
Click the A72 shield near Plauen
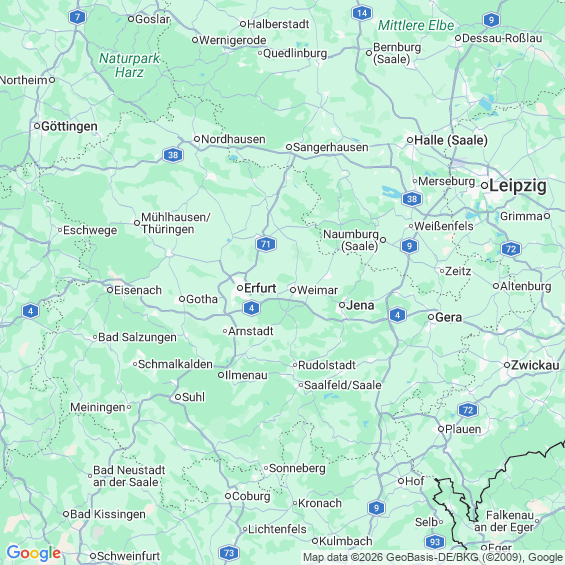[467, 410]
